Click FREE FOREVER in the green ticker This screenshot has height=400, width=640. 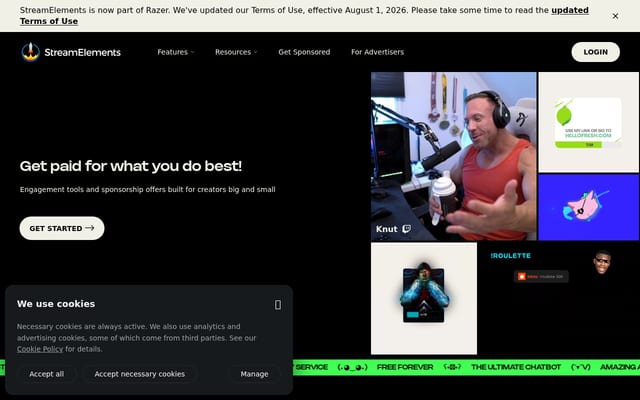(405, 367)
